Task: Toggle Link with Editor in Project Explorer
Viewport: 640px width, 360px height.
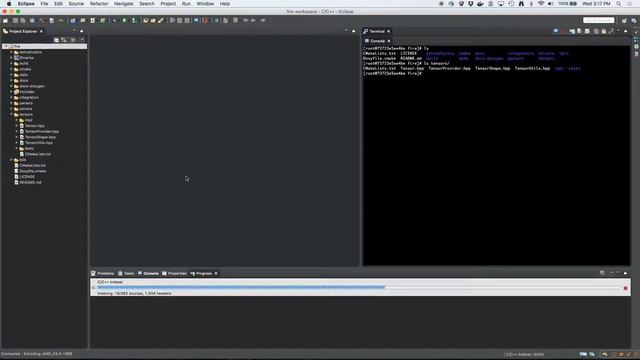Action: tap(64, 40)
